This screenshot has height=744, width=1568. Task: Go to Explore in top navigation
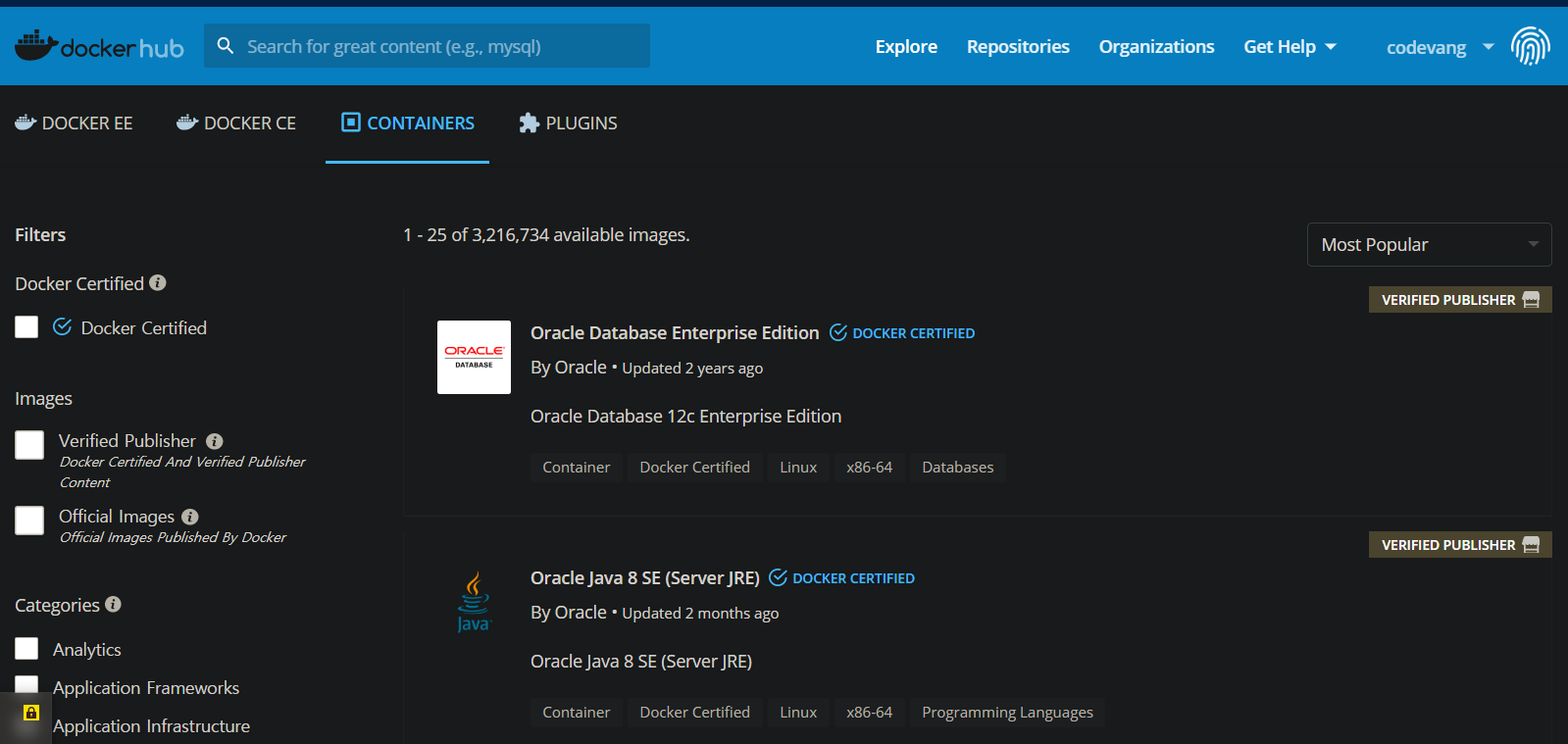(906, 46)
